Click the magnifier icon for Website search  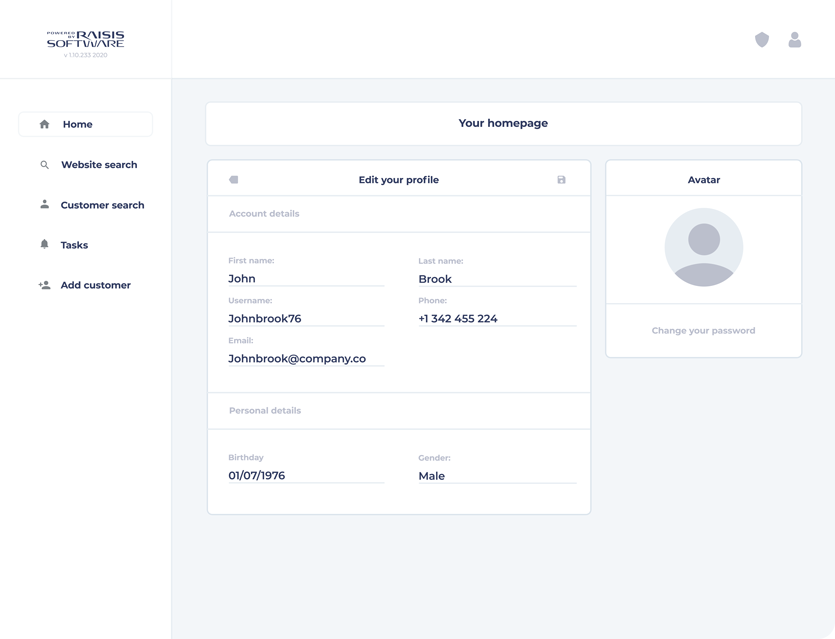tap(44, 165)
